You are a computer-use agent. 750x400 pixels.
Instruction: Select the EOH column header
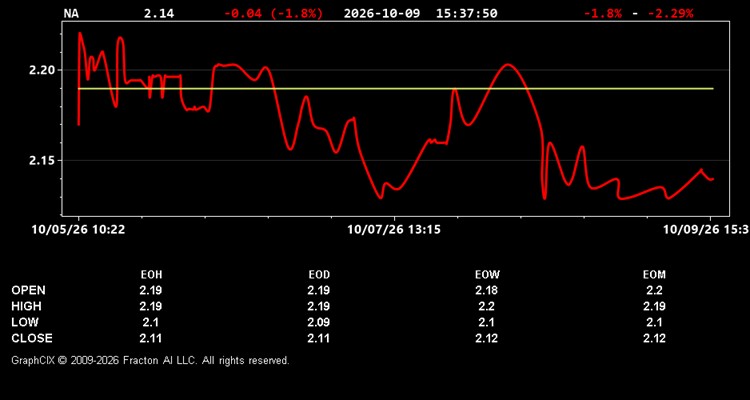click(151, 275)
